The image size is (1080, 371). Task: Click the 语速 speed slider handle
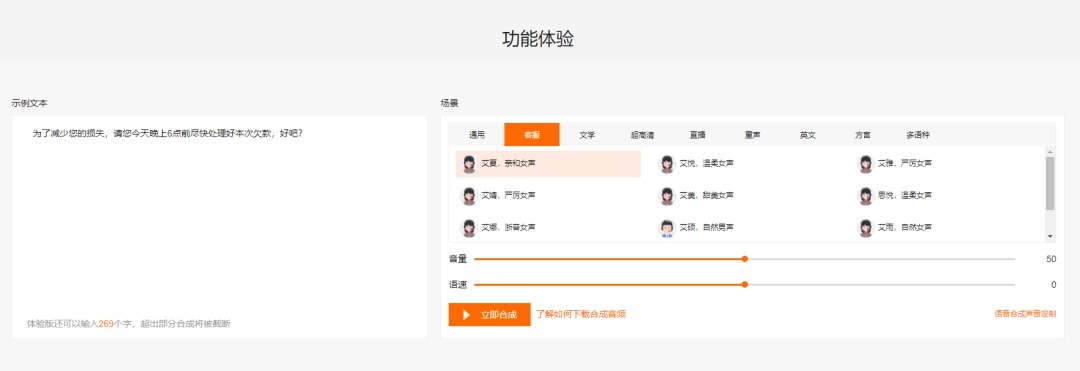[745, 284]
